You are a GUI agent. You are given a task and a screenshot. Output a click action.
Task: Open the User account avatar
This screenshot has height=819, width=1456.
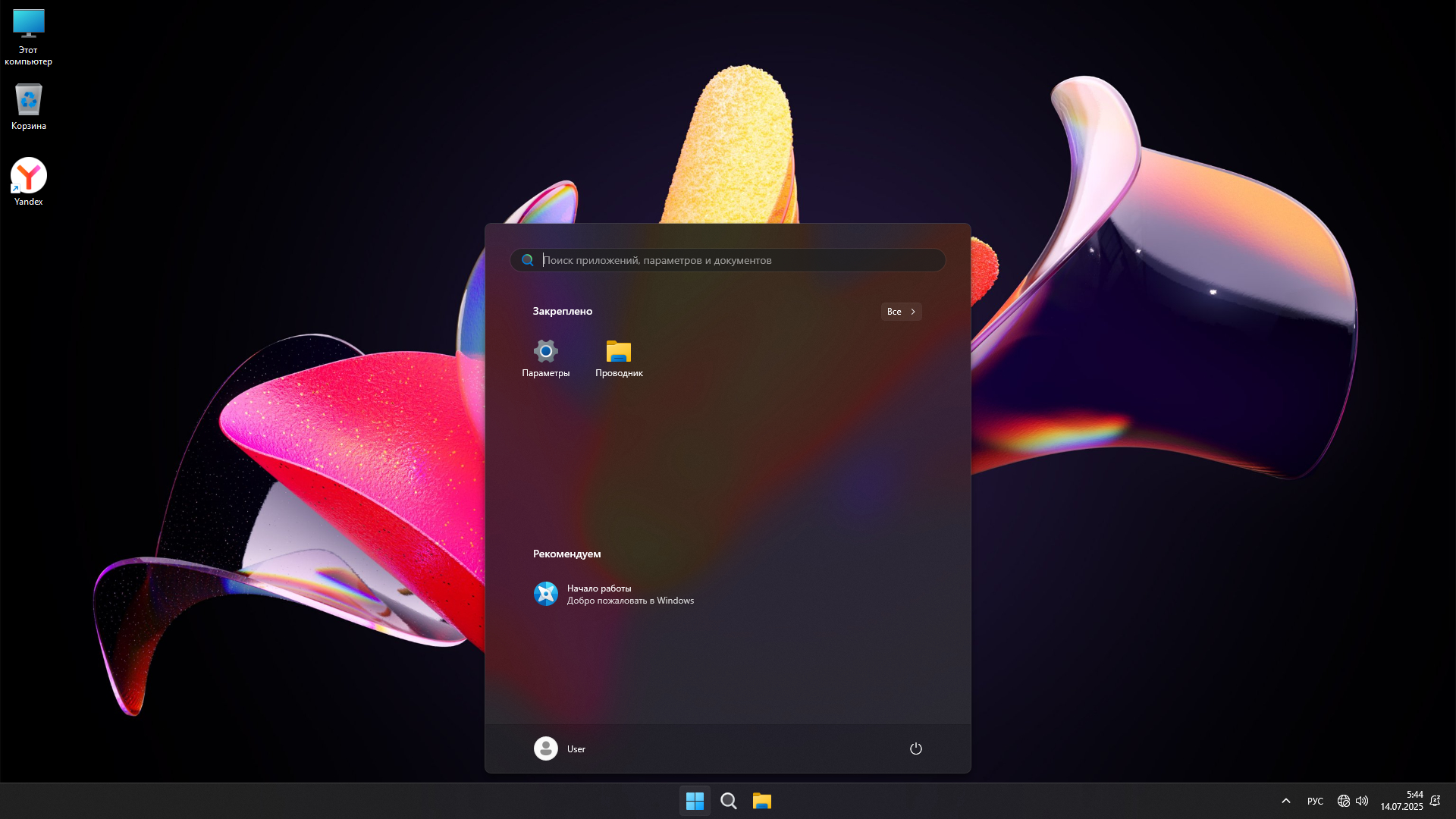coord(545,748)
